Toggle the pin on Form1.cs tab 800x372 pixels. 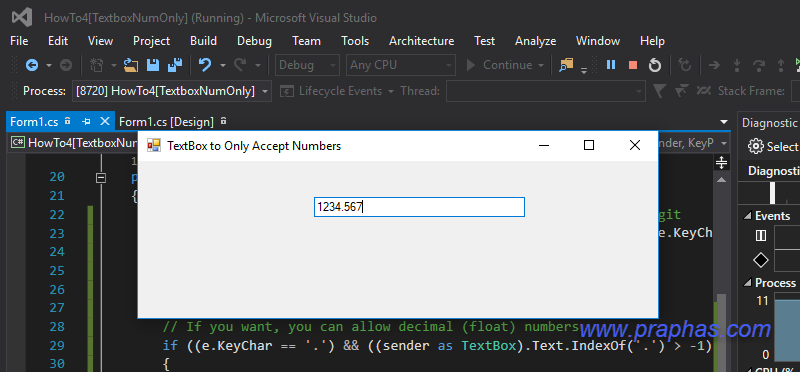click(86, 121)
